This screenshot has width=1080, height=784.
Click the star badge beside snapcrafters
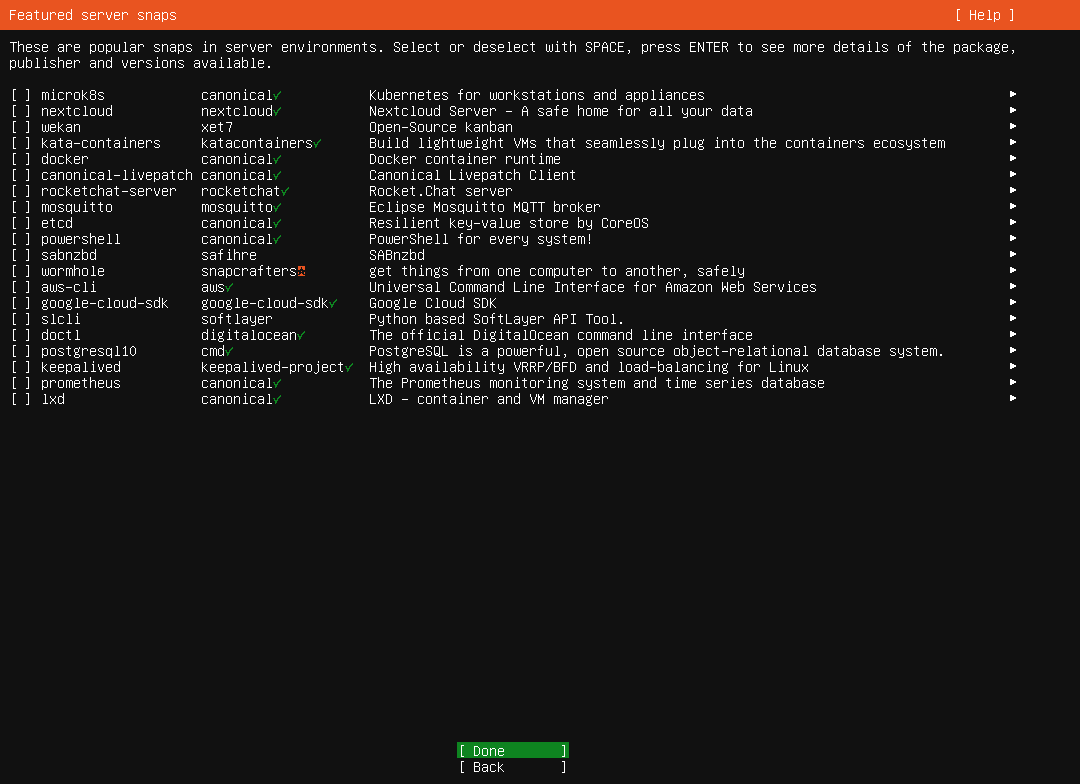(x=301, y=271)
